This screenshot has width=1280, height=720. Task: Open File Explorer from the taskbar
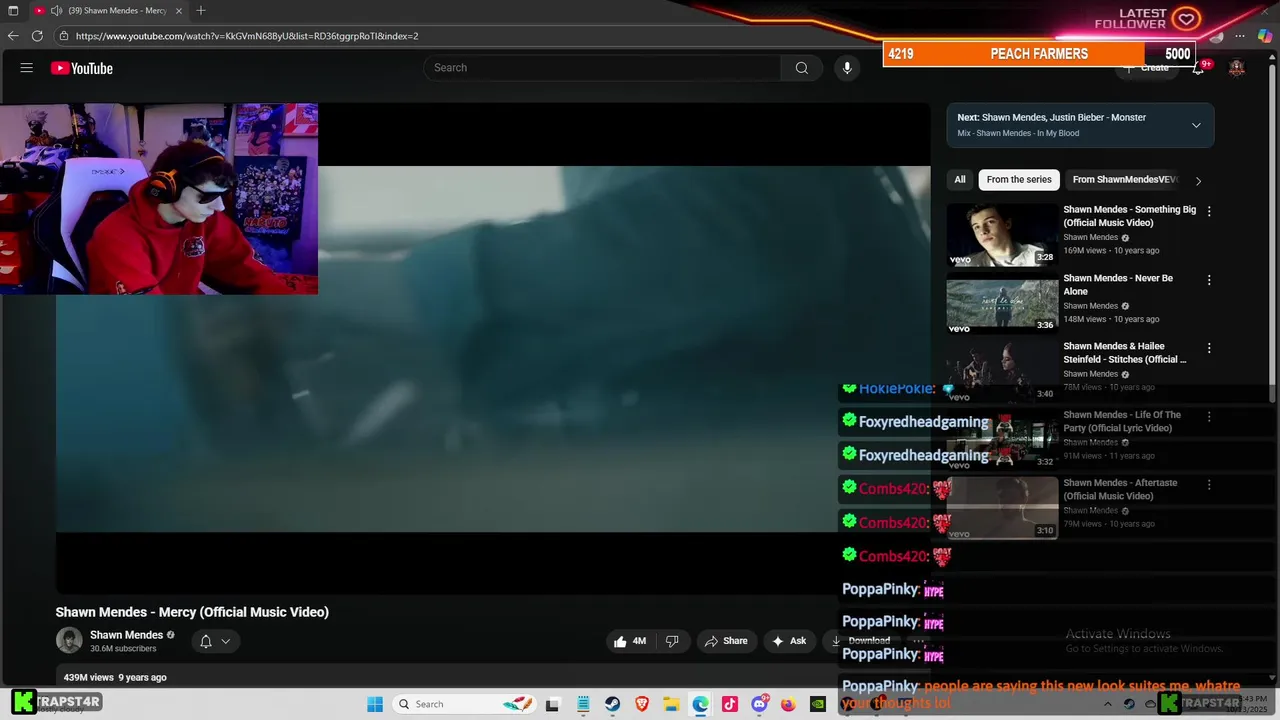672,704
